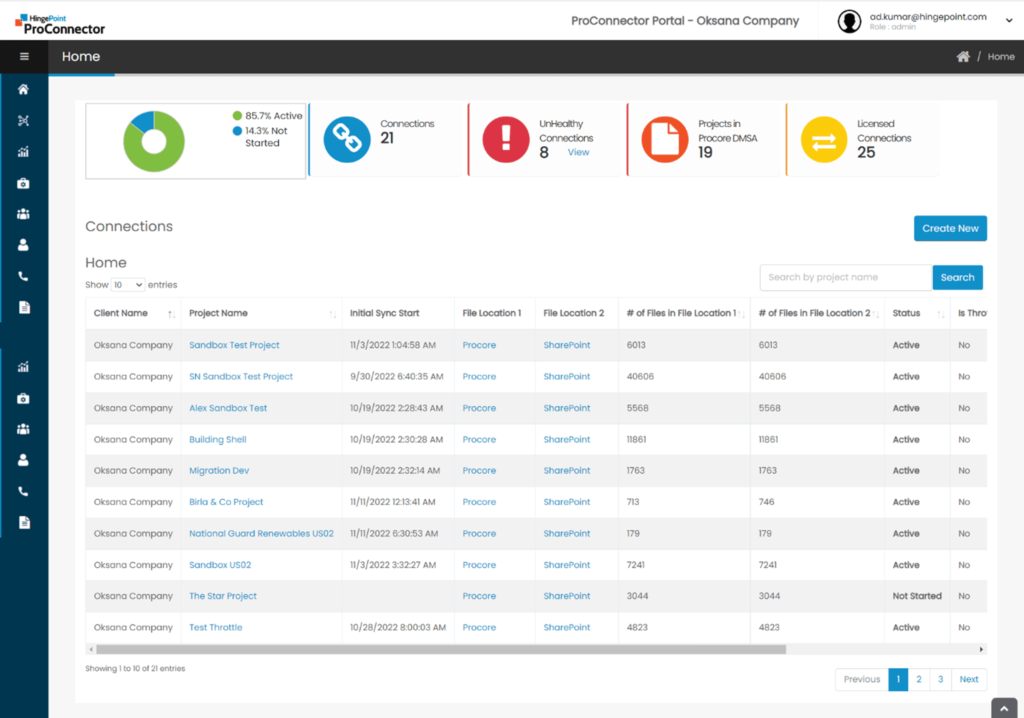Viewport: 1024px width, 718px height.
Task: Sort table by Project Name arrows
Action: pos(332,314)
